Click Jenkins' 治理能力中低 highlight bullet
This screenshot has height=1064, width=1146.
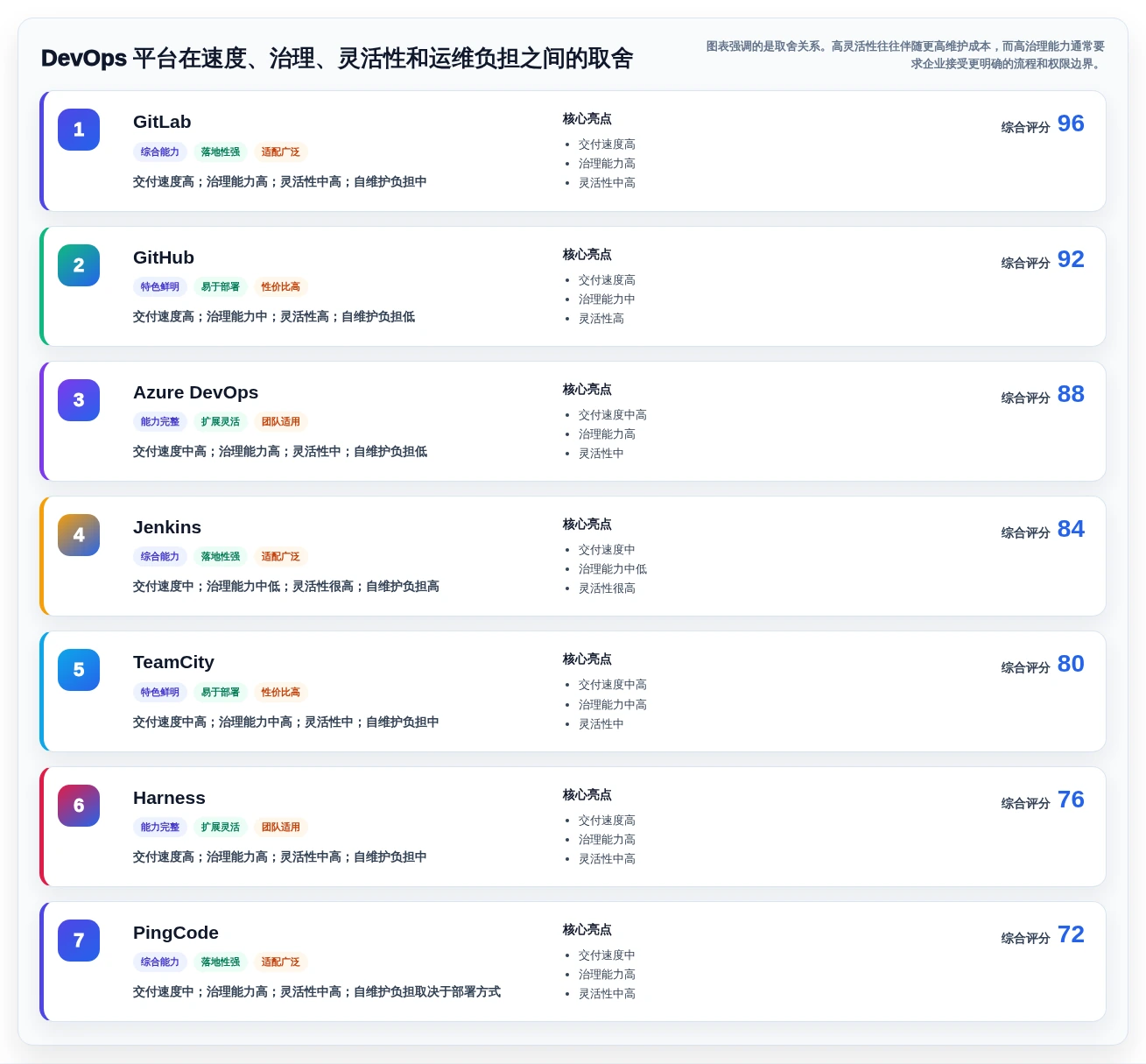pos(613,569)
